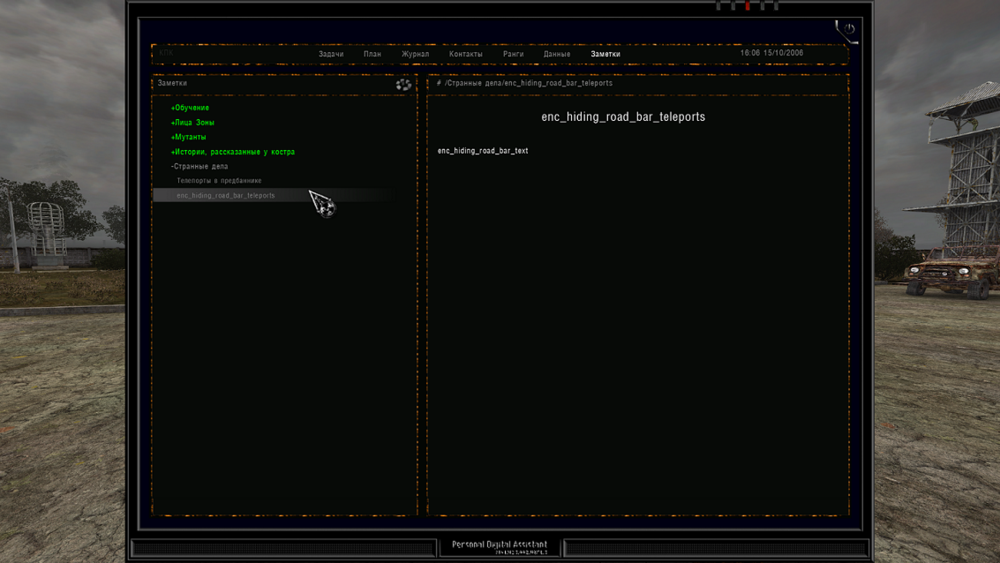Open the Задачи tab
This screenshot has height=563, width=1000.
click(331, 54)
